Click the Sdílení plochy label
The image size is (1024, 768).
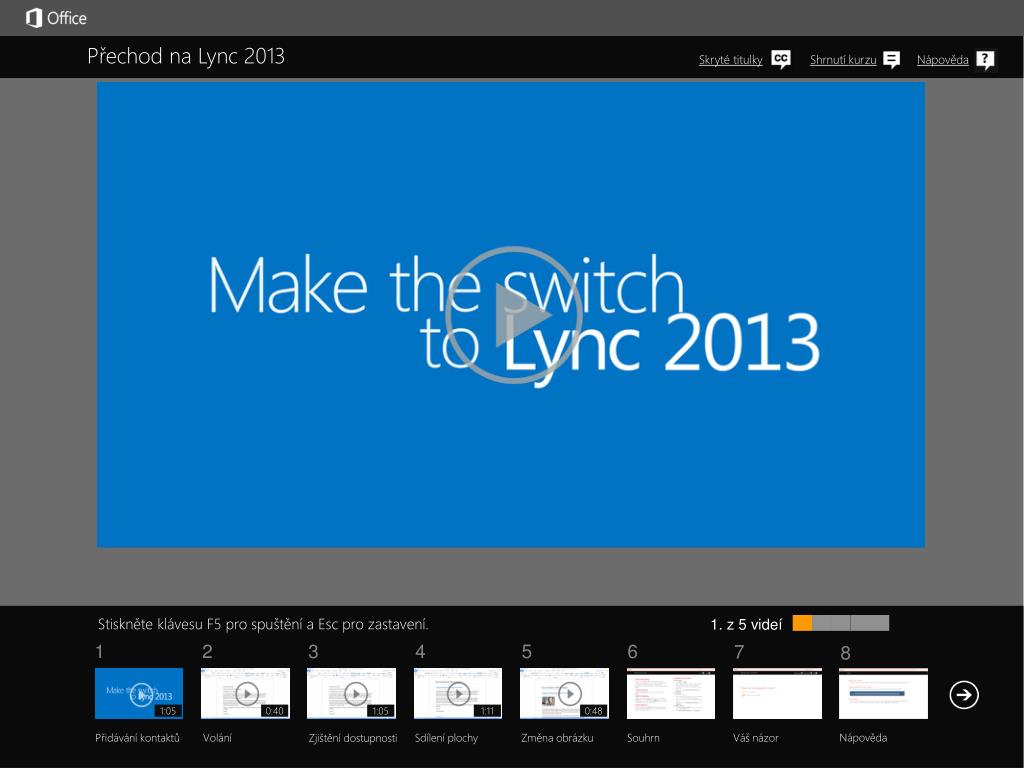446,738
